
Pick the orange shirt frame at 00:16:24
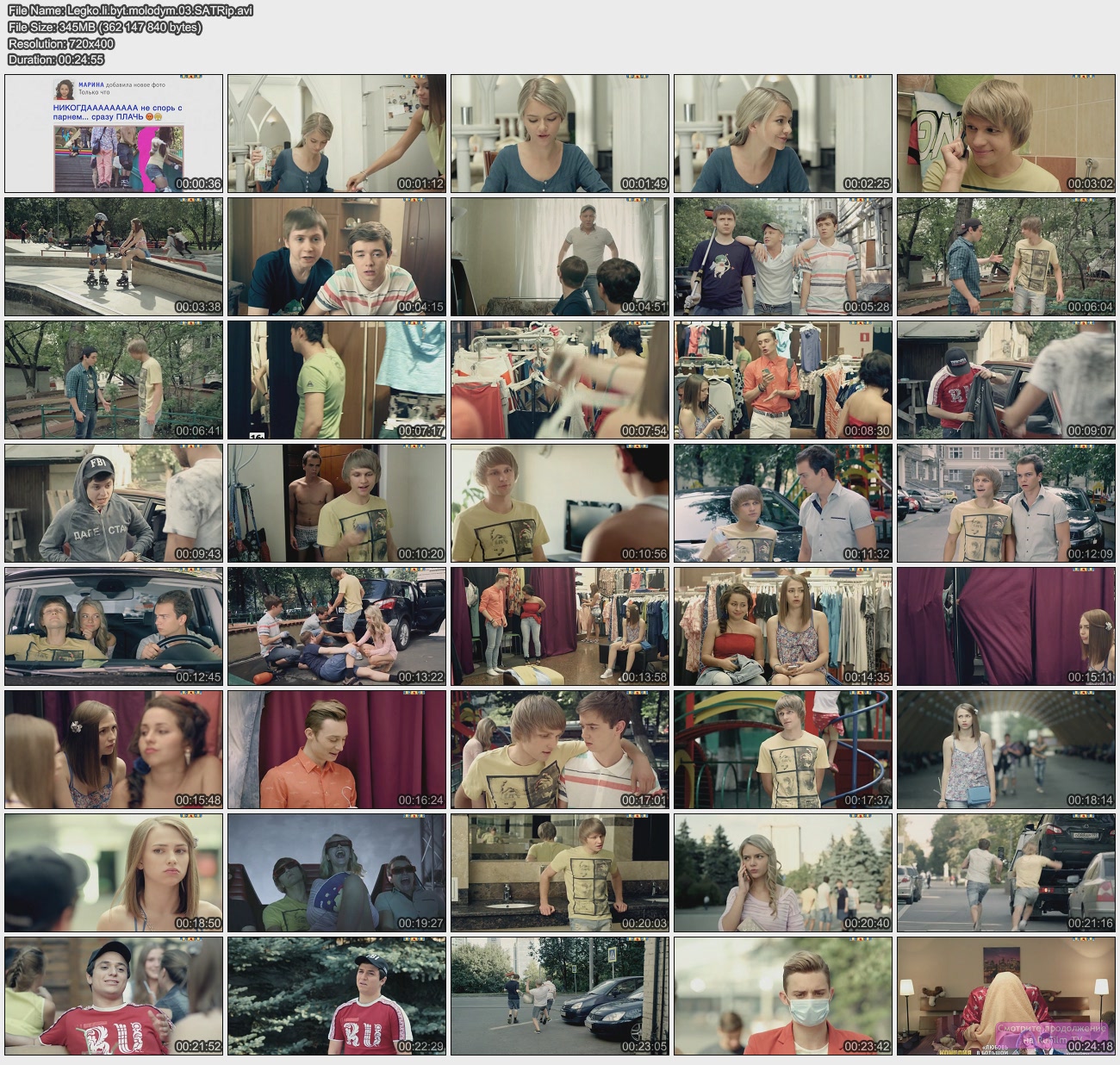pos(337,750)
